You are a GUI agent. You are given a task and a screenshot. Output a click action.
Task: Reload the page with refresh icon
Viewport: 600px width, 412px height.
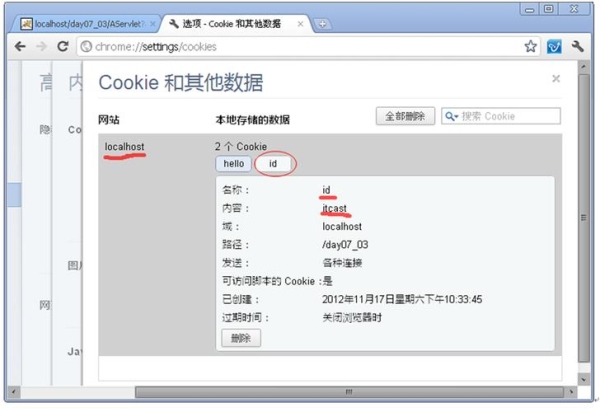pos(63,46)
